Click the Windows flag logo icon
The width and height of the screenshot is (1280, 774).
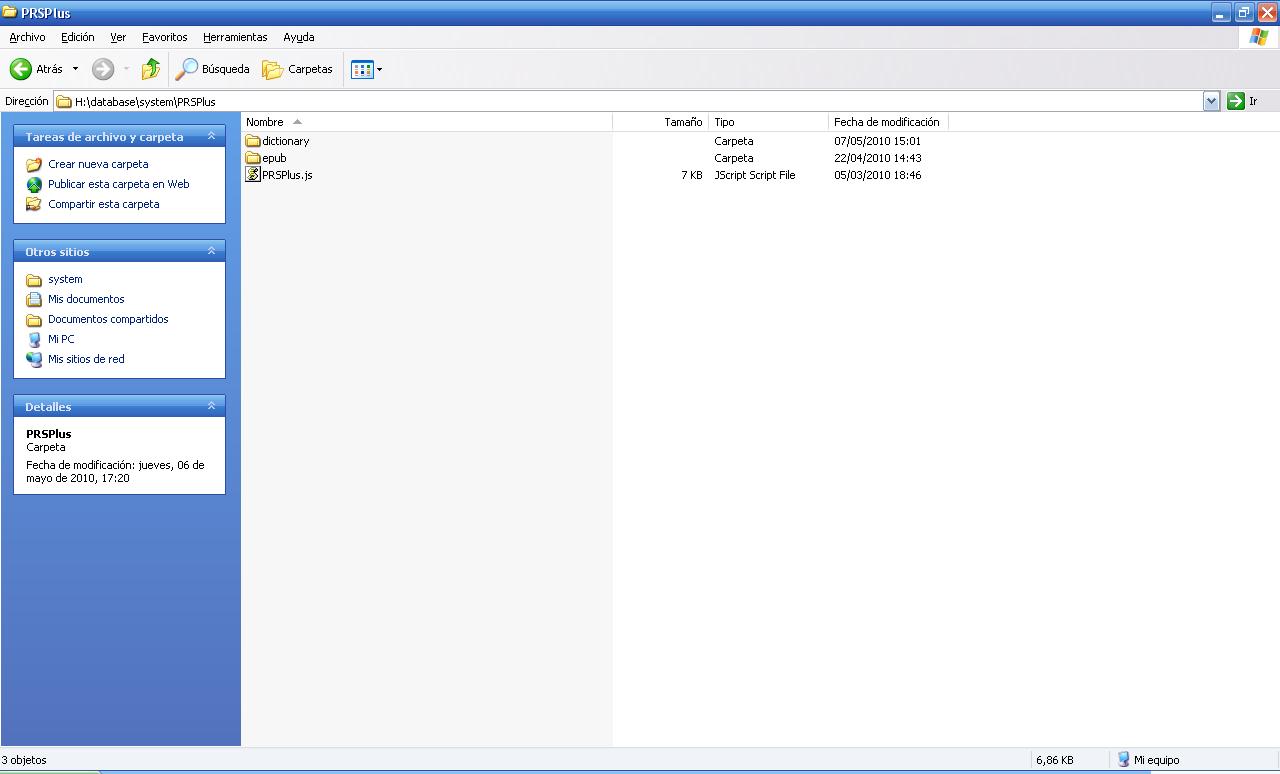[x=1259, y=37]
